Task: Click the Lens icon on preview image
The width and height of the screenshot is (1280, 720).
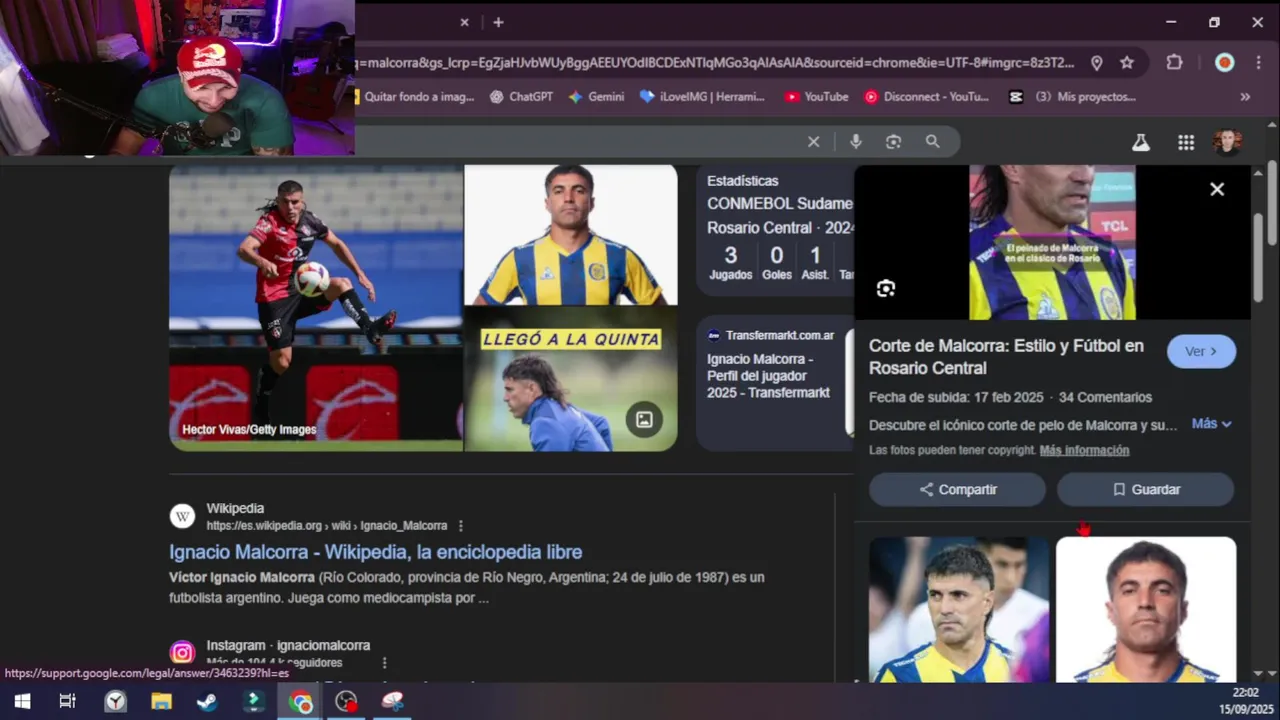Action: (x=886, y=289)
